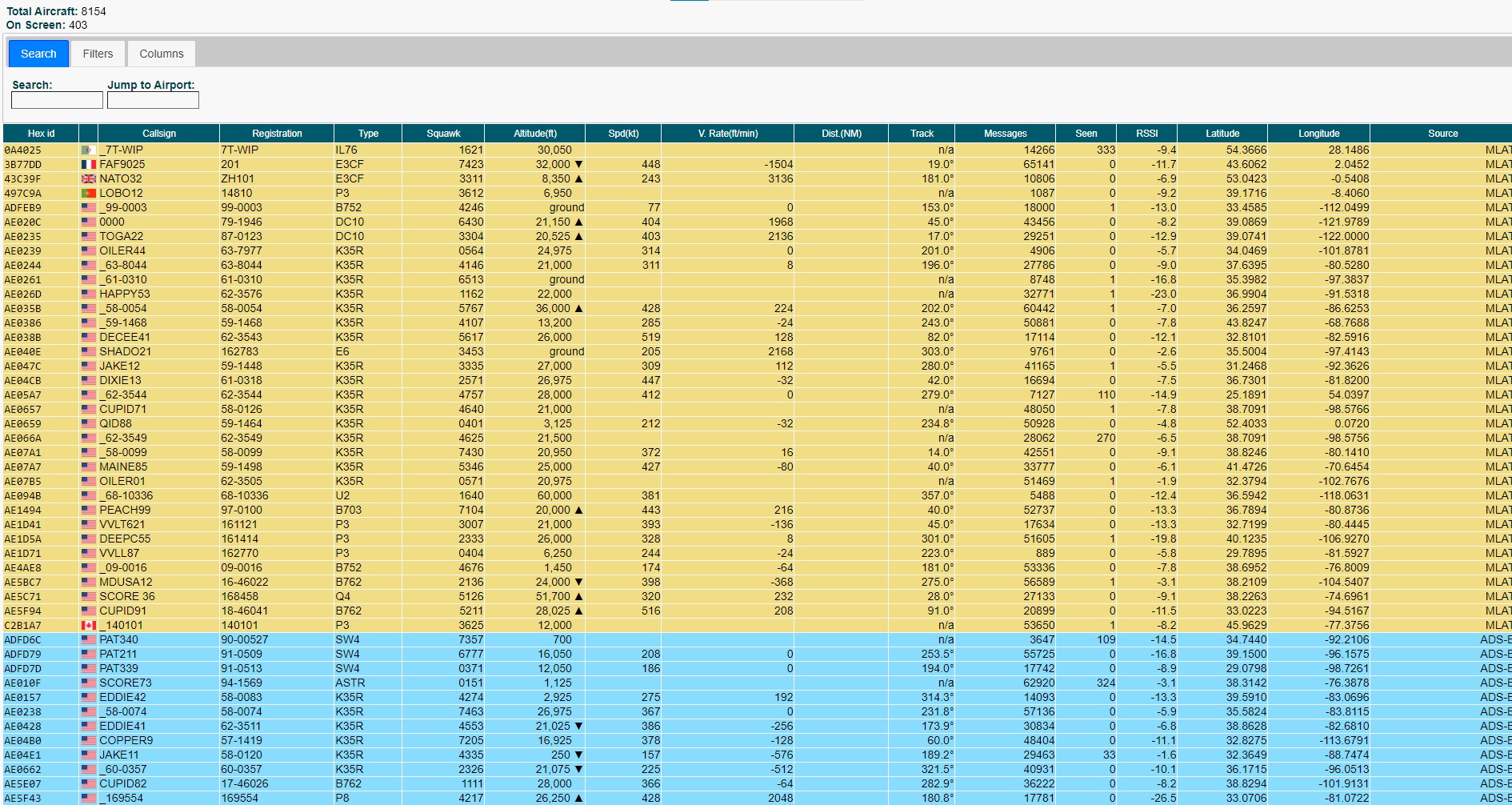
Task: Click registration 168458 cell
Action: (x=277, y=597)
